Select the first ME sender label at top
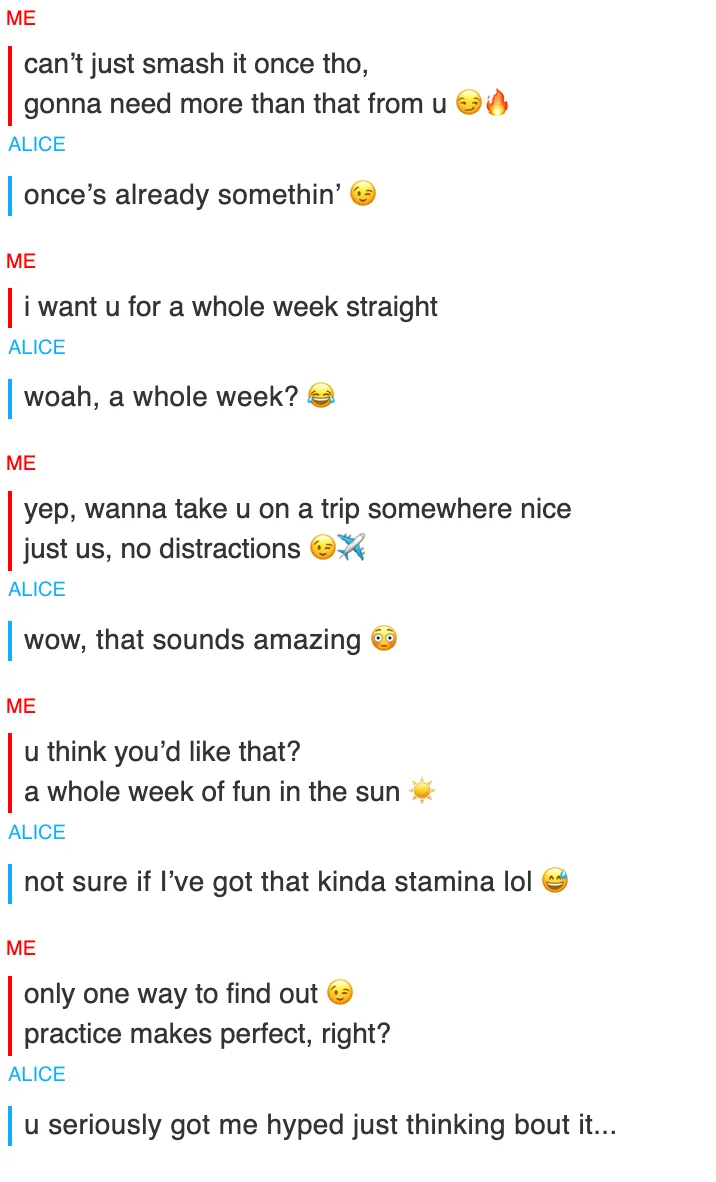The image size is (716, 1182). pos(21,18)
